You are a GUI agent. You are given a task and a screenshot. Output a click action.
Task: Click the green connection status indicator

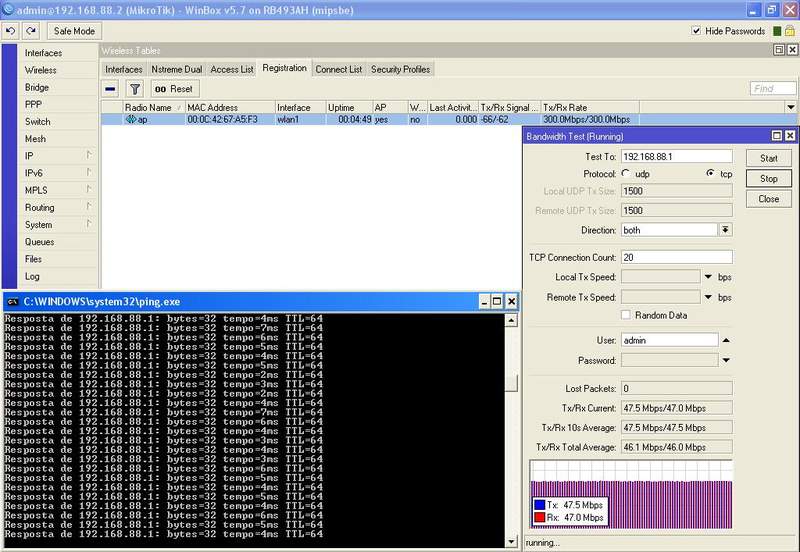point(775,31)
